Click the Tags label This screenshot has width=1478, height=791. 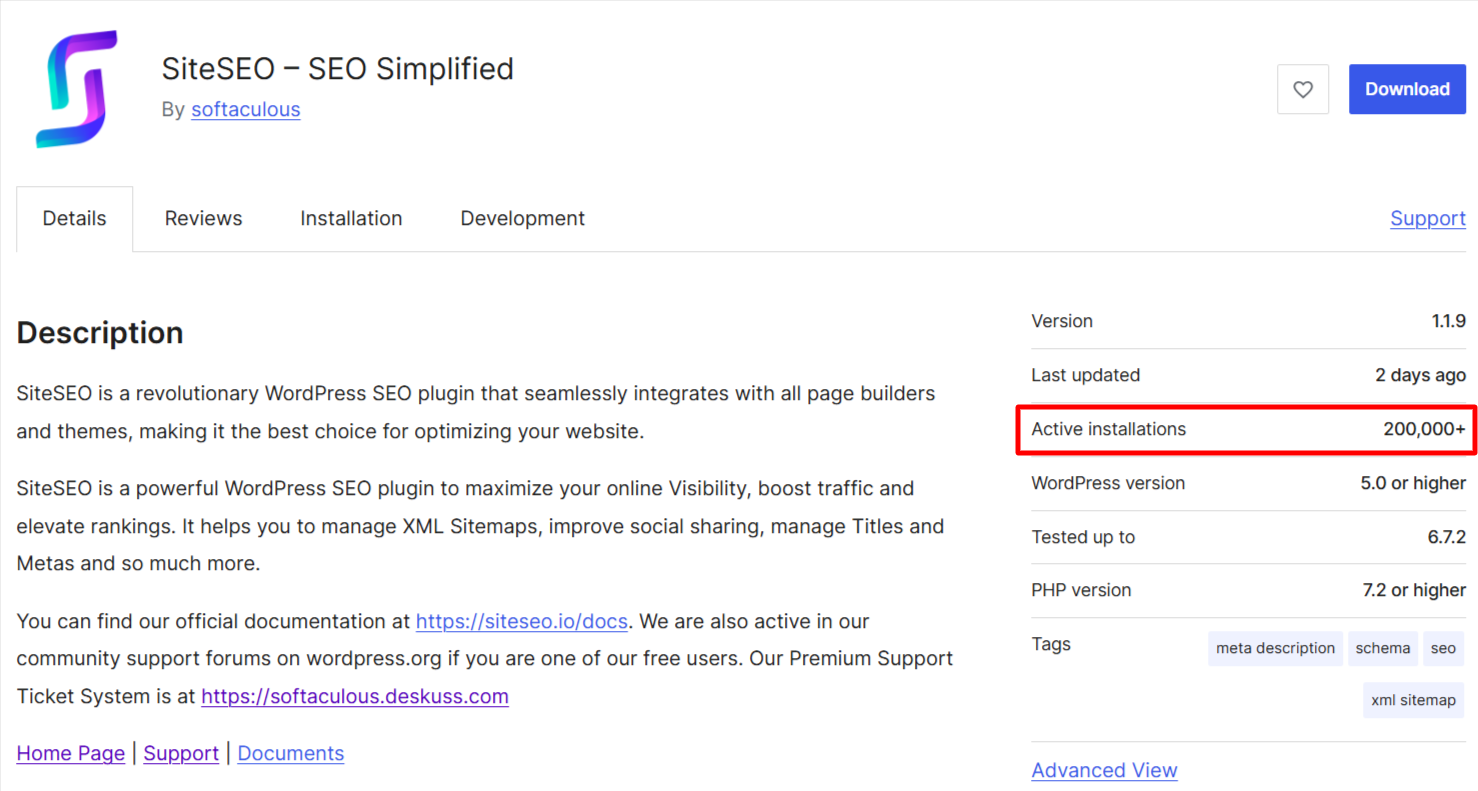pyautogui.click(x=1051, y=644)
